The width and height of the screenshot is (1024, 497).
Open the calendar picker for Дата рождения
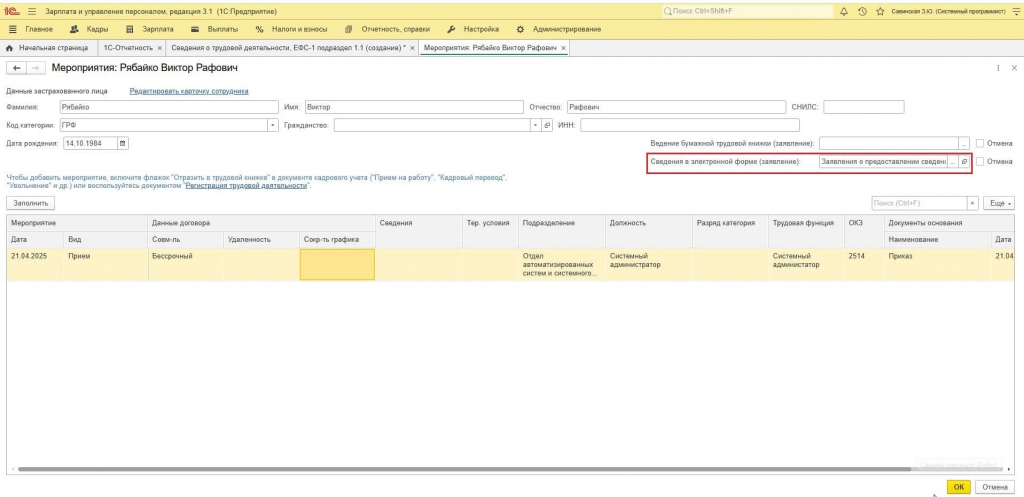pos(123,143)
